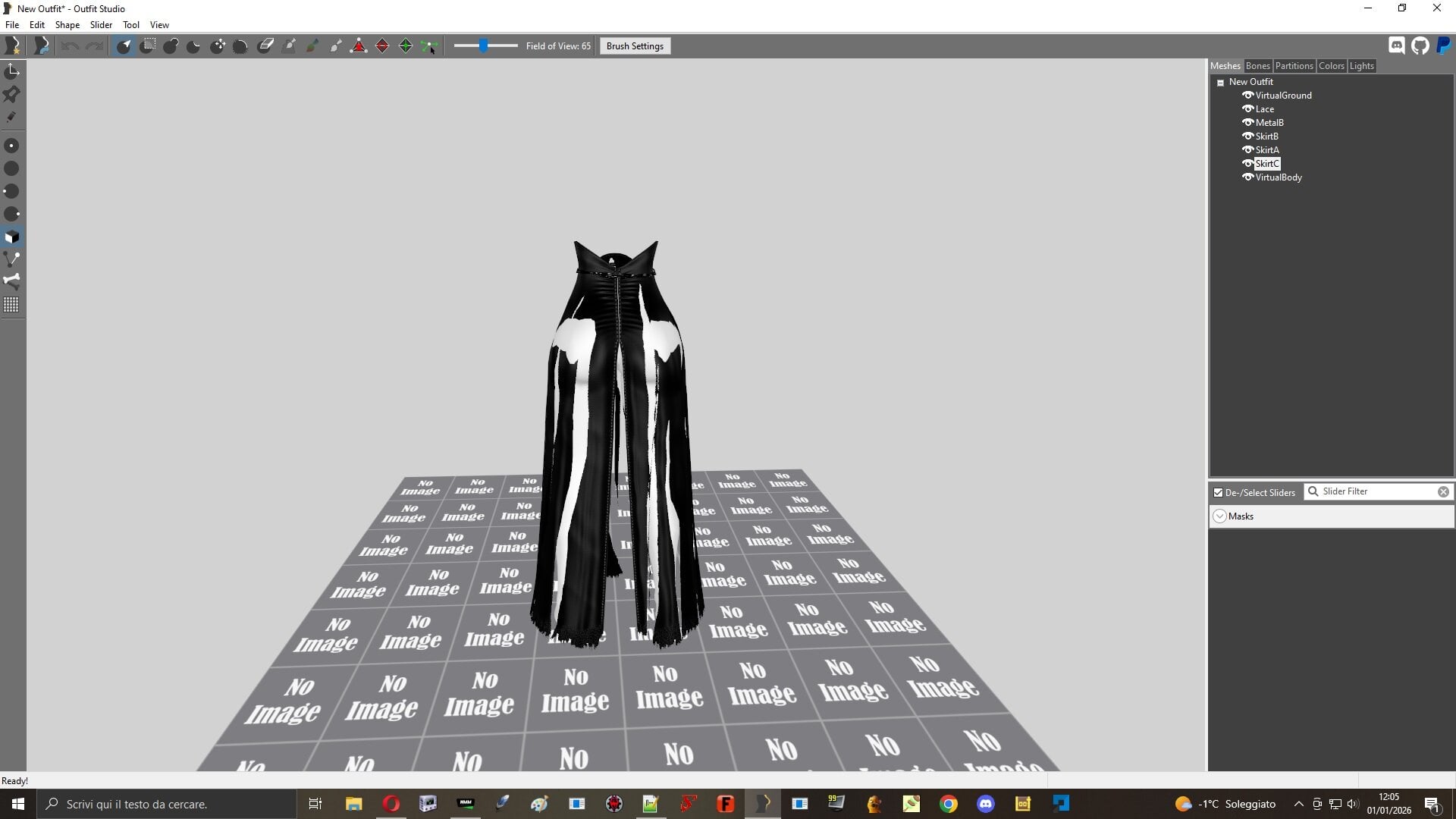Select the Lace mesh name
This screenshot has height=819, width=1456.
1264,109
